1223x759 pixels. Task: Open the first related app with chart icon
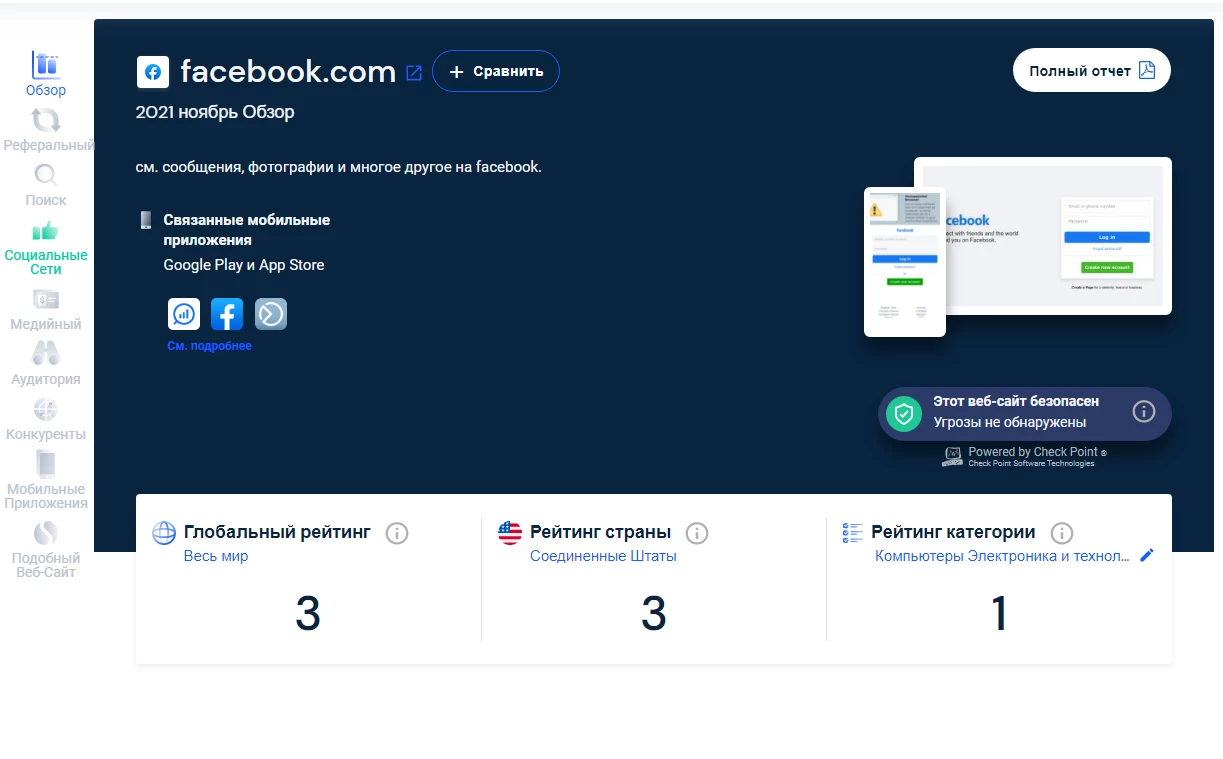tap(184, 314)
